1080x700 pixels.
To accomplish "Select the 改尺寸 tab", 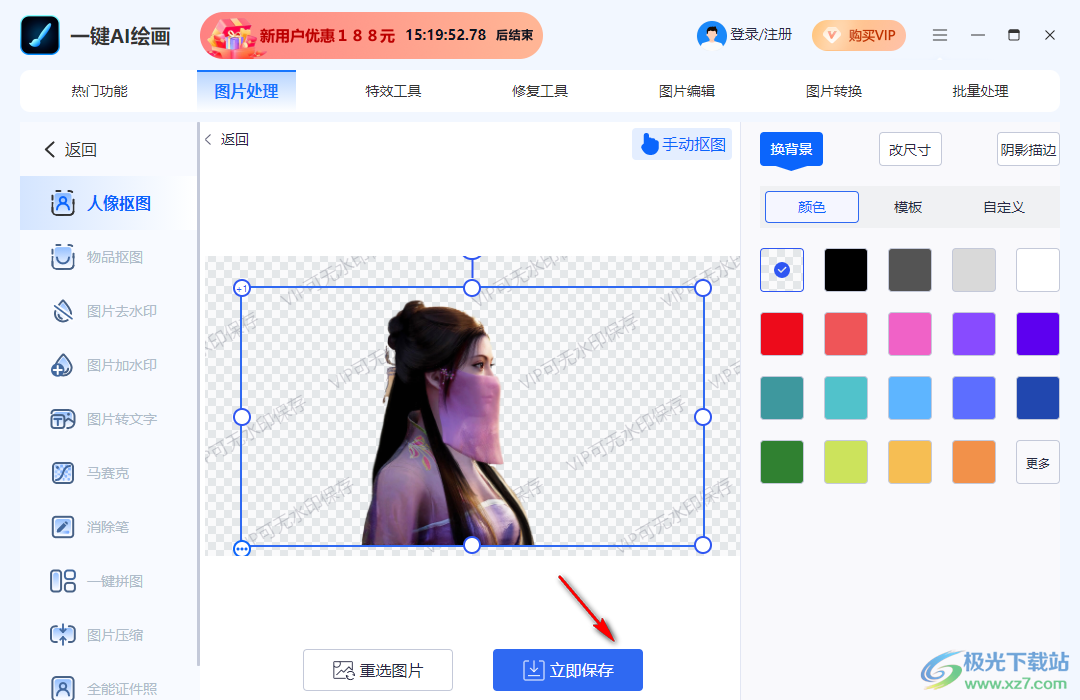I will pyautogui.click(x=910, y=150).
